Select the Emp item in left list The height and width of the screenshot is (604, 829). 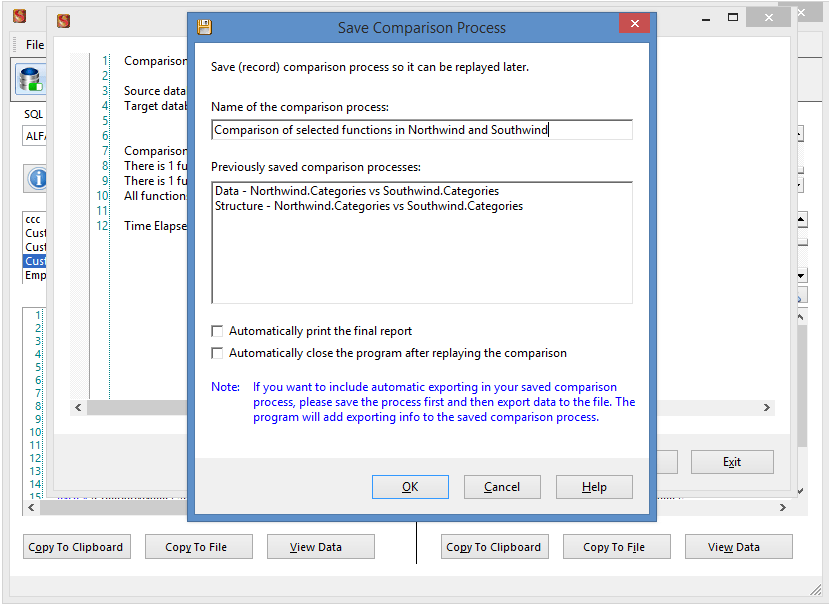coord(35,275)
